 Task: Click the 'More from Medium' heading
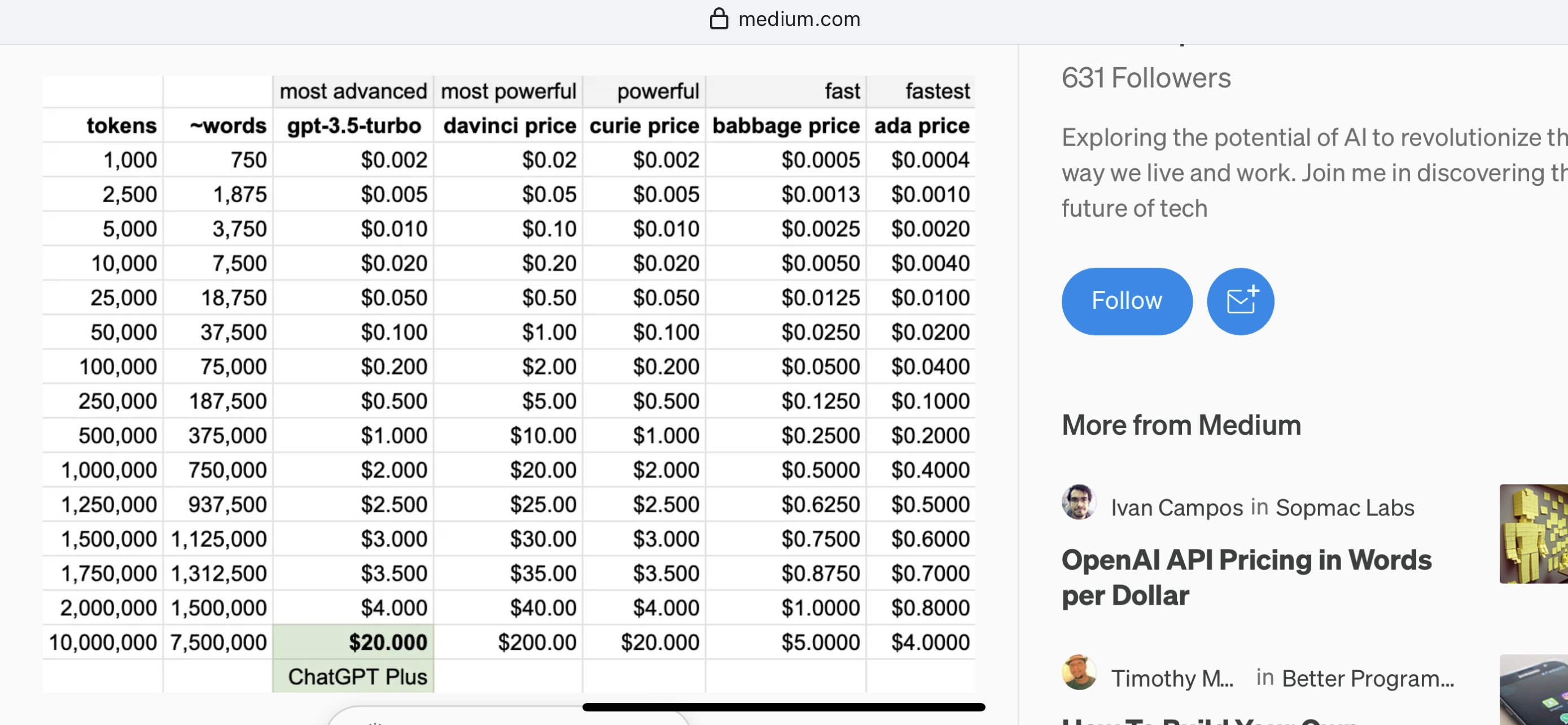pyautogui.click(x=1181, y=425)
